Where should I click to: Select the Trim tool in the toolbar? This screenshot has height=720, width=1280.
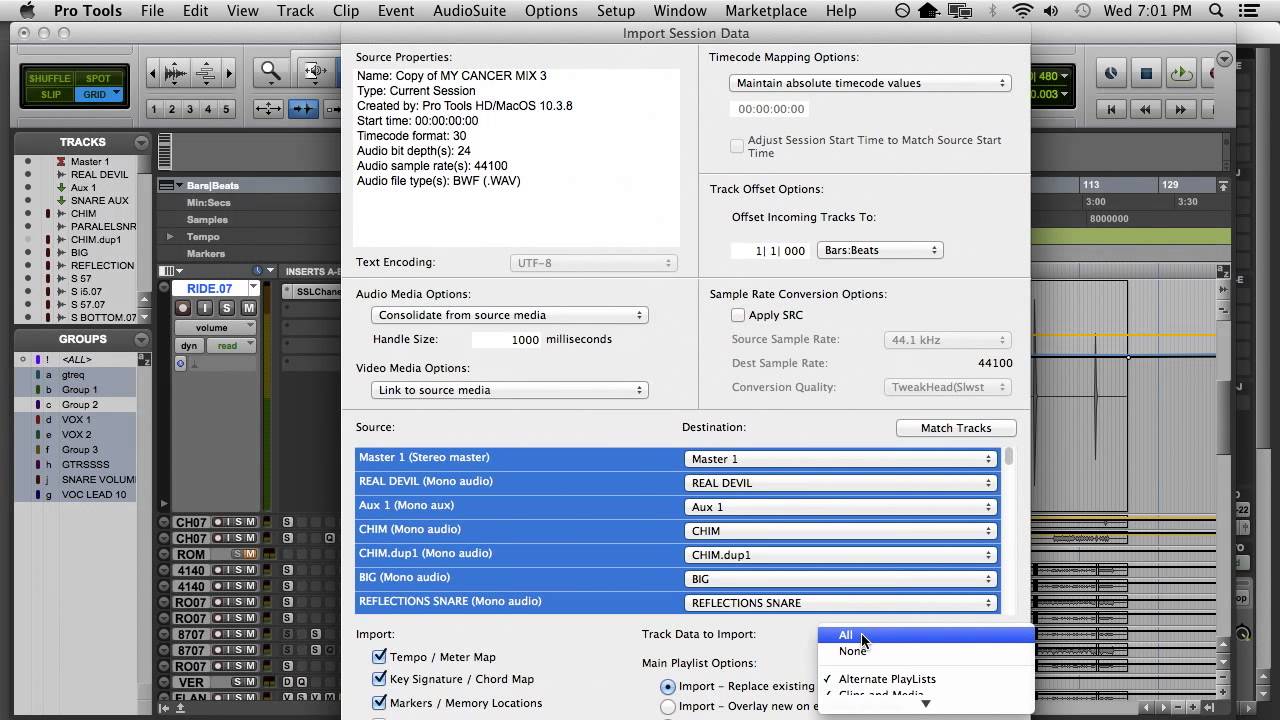click(314, 71)
